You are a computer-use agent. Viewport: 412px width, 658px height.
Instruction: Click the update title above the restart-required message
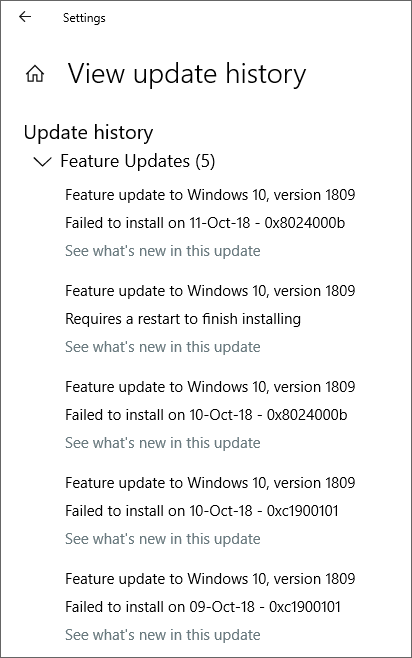(x=210, y=291)
